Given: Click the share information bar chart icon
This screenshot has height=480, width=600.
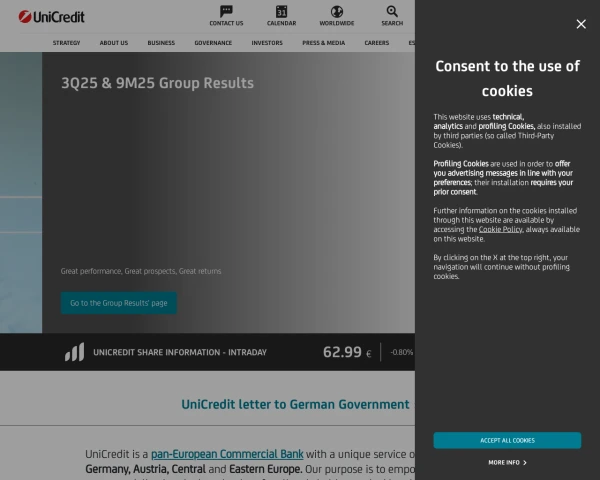Looking at the screenshot, I should pos(74,352).
